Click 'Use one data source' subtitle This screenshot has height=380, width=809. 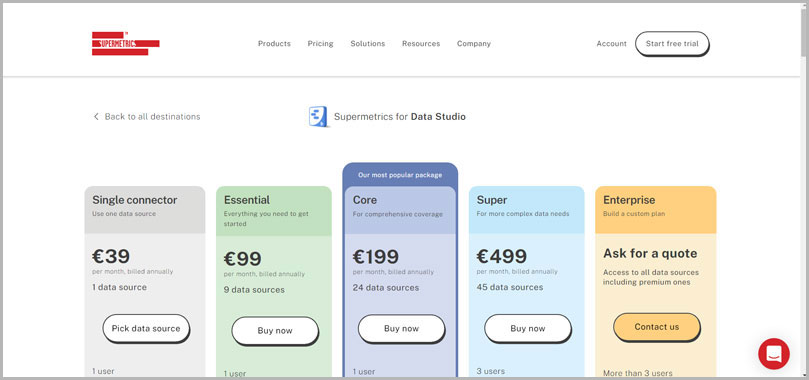[x=124, y=214]
